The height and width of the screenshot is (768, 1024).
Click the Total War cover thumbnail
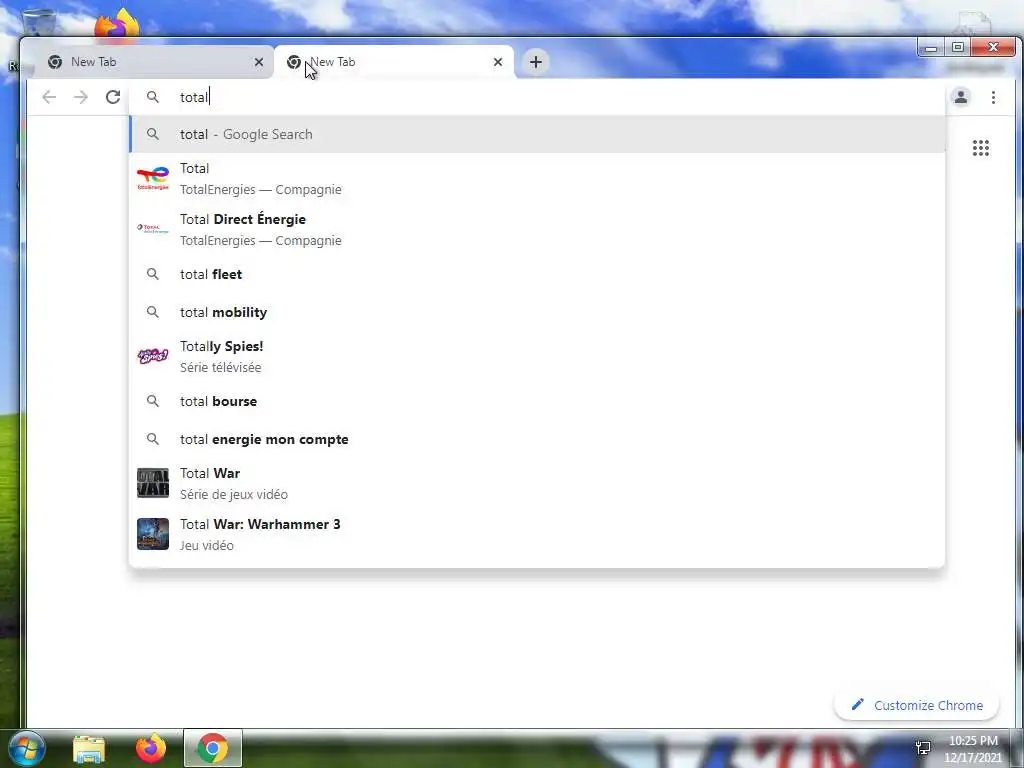pos(153,483)
